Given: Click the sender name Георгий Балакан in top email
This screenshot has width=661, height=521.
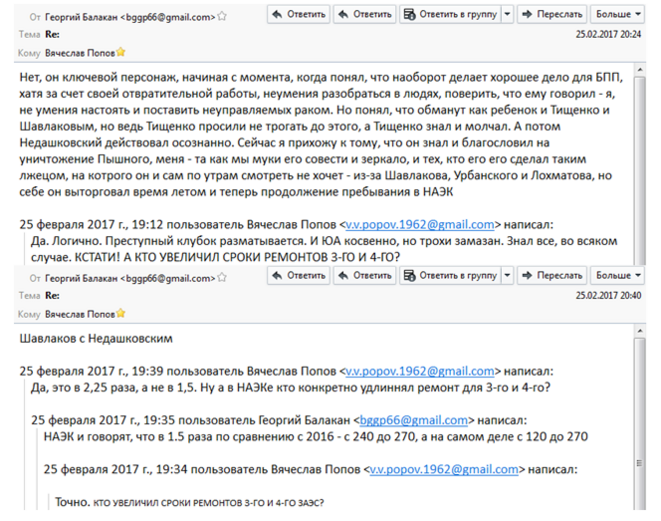Looking at the screenshot, I should tap(81, 17).
